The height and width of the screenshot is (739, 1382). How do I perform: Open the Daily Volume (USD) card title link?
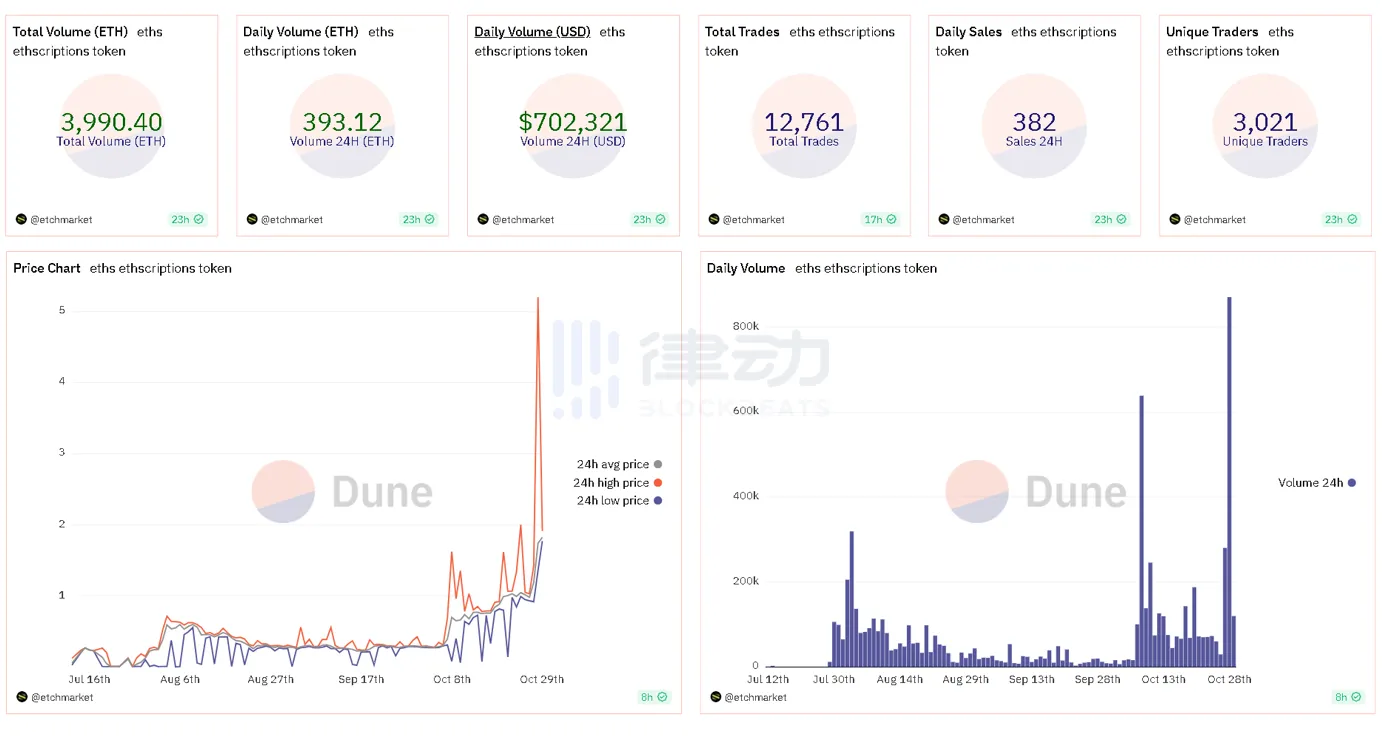point(532,32)
